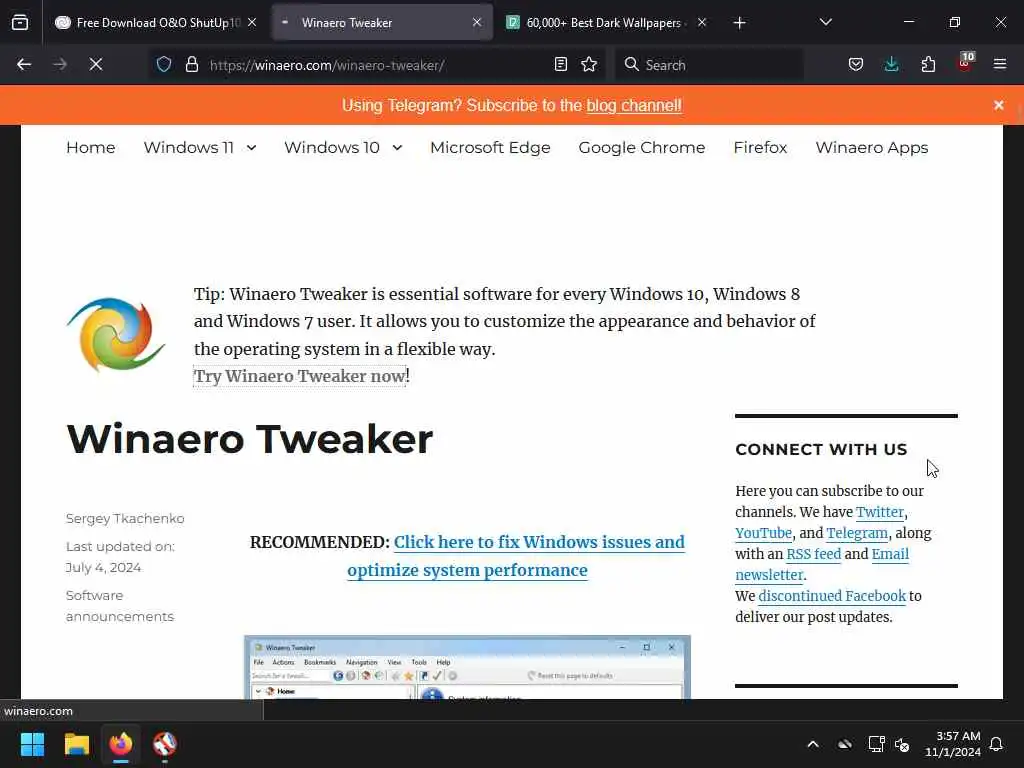
Task: Click the fix Windows issues recommended link
Action: 516,556
